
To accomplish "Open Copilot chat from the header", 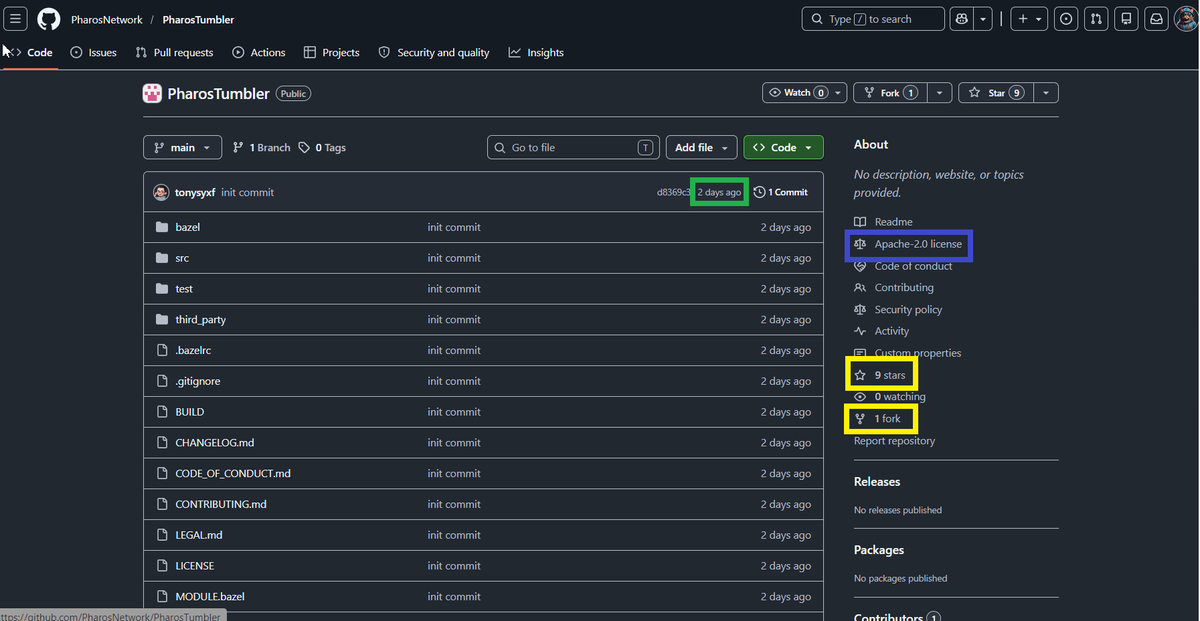I will tap(962, 19).
